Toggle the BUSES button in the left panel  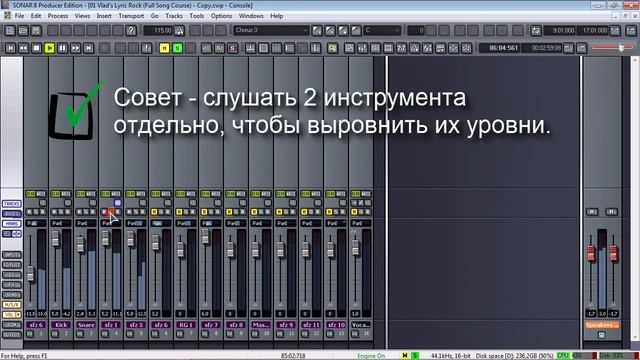[11, 214]
